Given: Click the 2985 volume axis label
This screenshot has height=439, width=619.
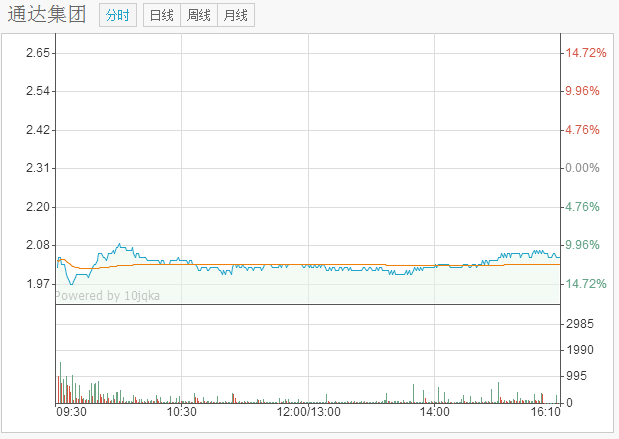Looking at the screenshot, I should click(x=580, y=324).
